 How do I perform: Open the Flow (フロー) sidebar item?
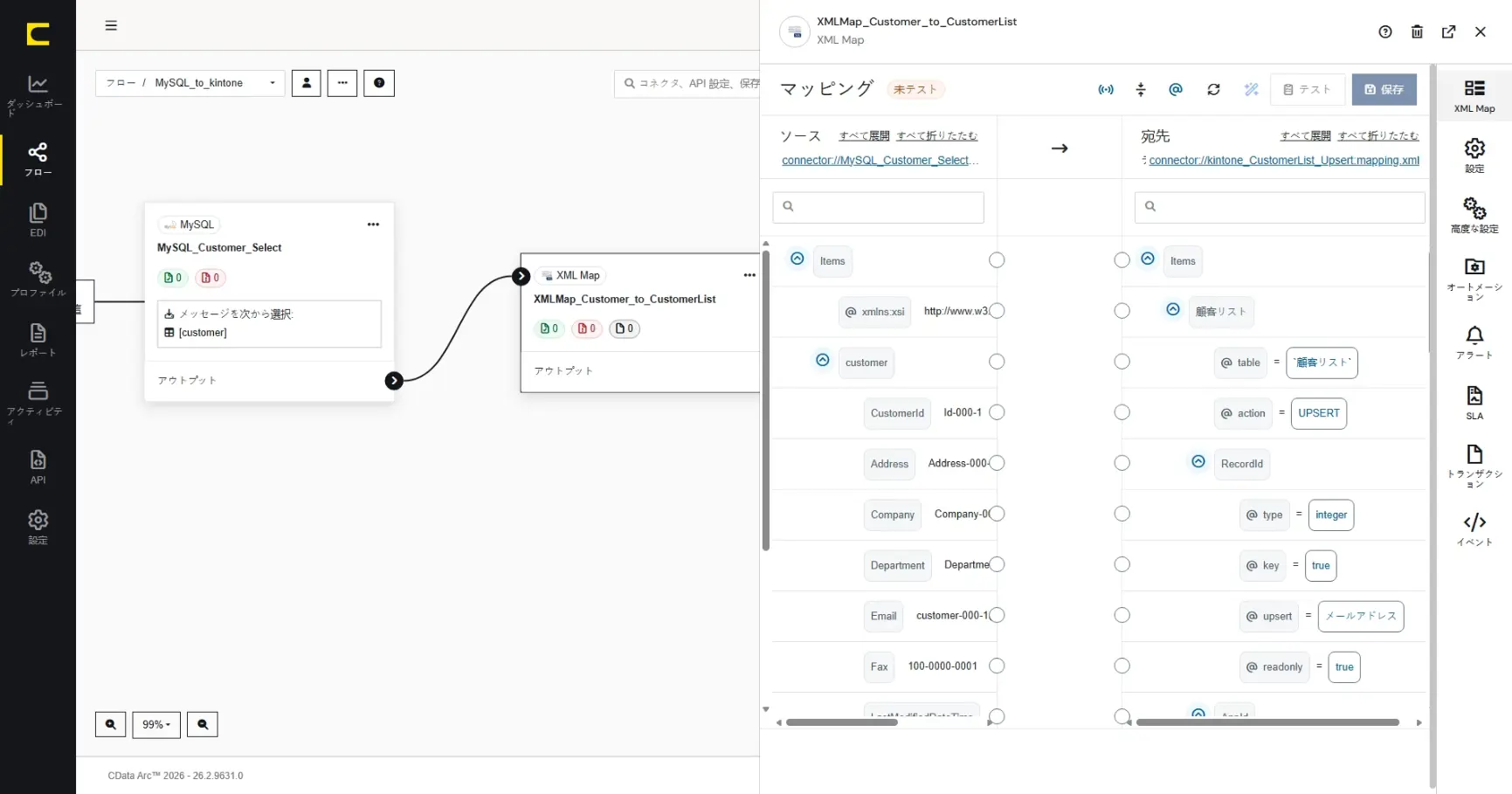[x=38, y=159]
